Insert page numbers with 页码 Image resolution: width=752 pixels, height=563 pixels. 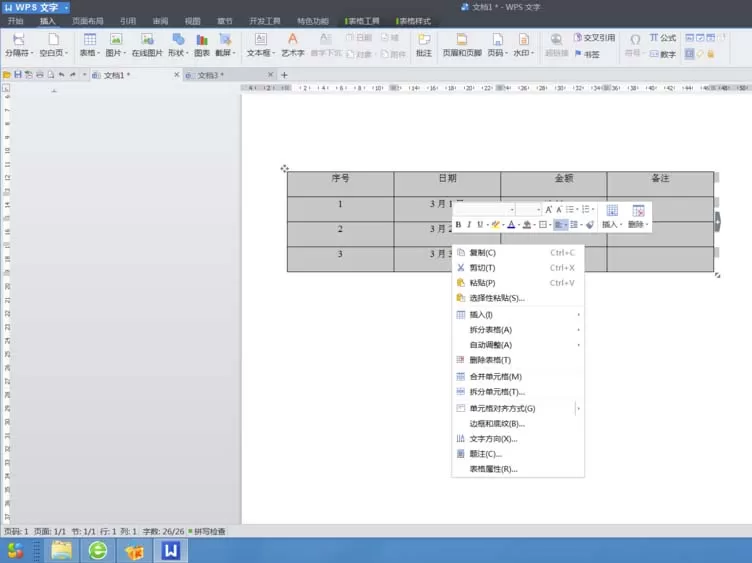[497, 46]
